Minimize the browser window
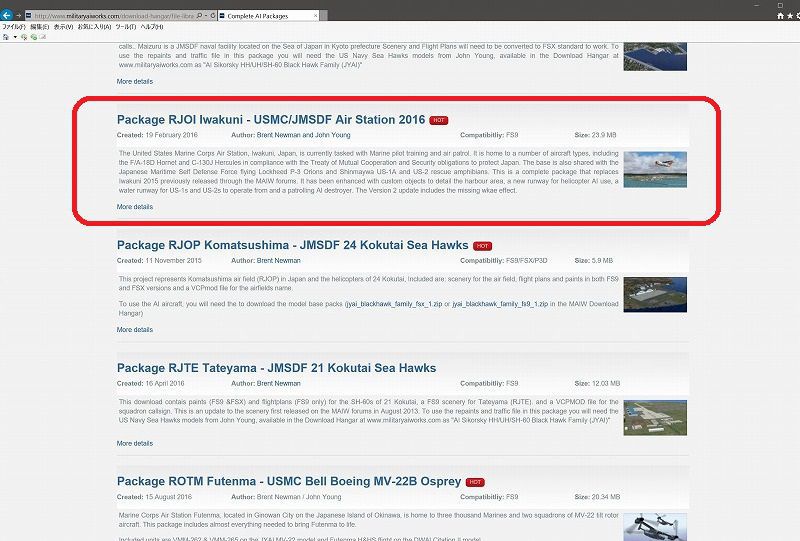The width and height of the screenshot is (800, 541). (x=757, y=5)
